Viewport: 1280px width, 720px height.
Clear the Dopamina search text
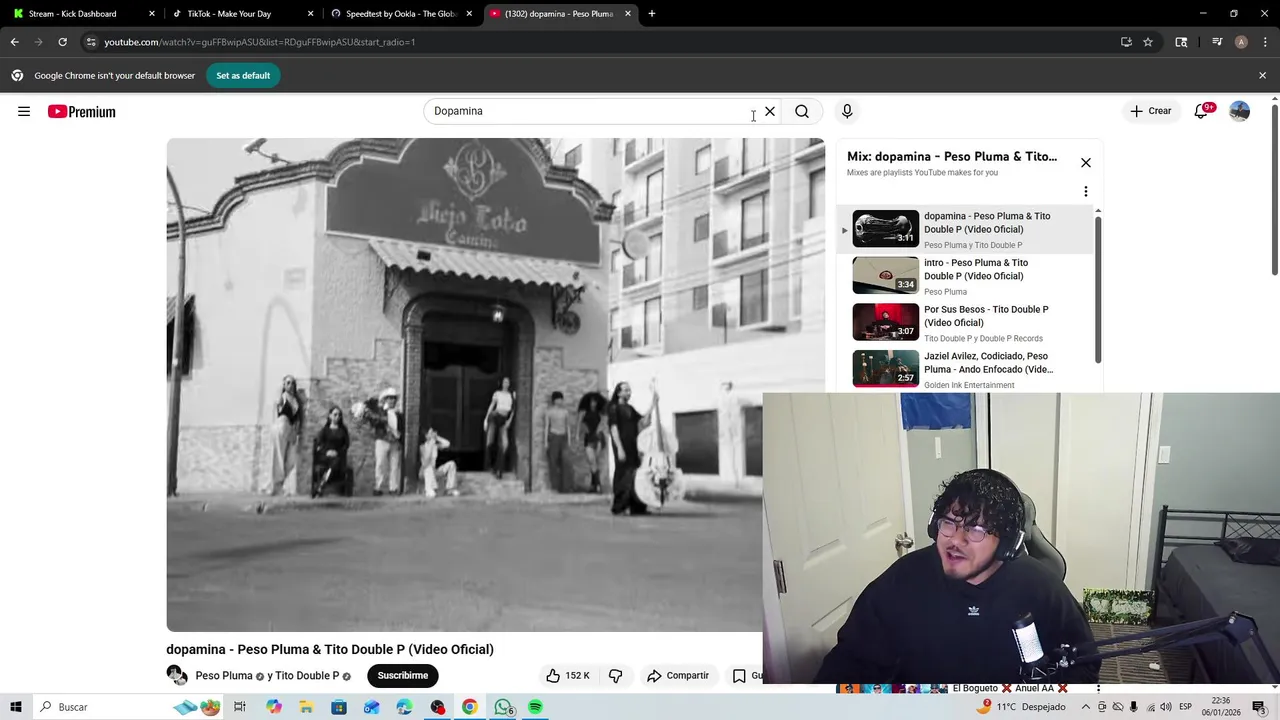(x=770, y=111)
